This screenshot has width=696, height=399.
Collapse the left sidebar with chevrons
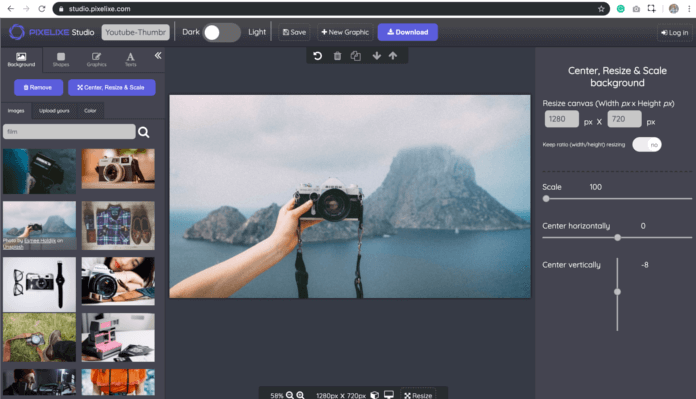[x=158, y=55]
